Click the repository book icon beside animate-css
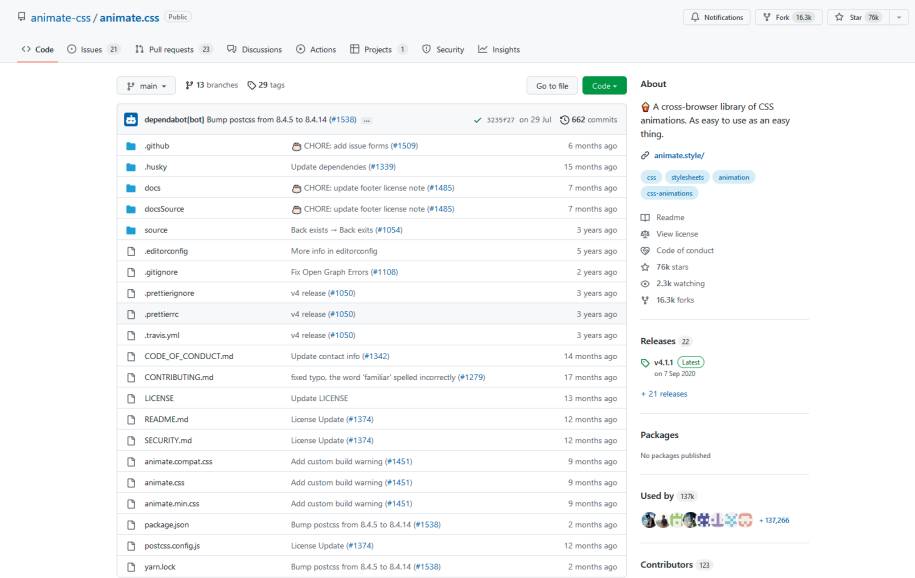 point(22,17)
